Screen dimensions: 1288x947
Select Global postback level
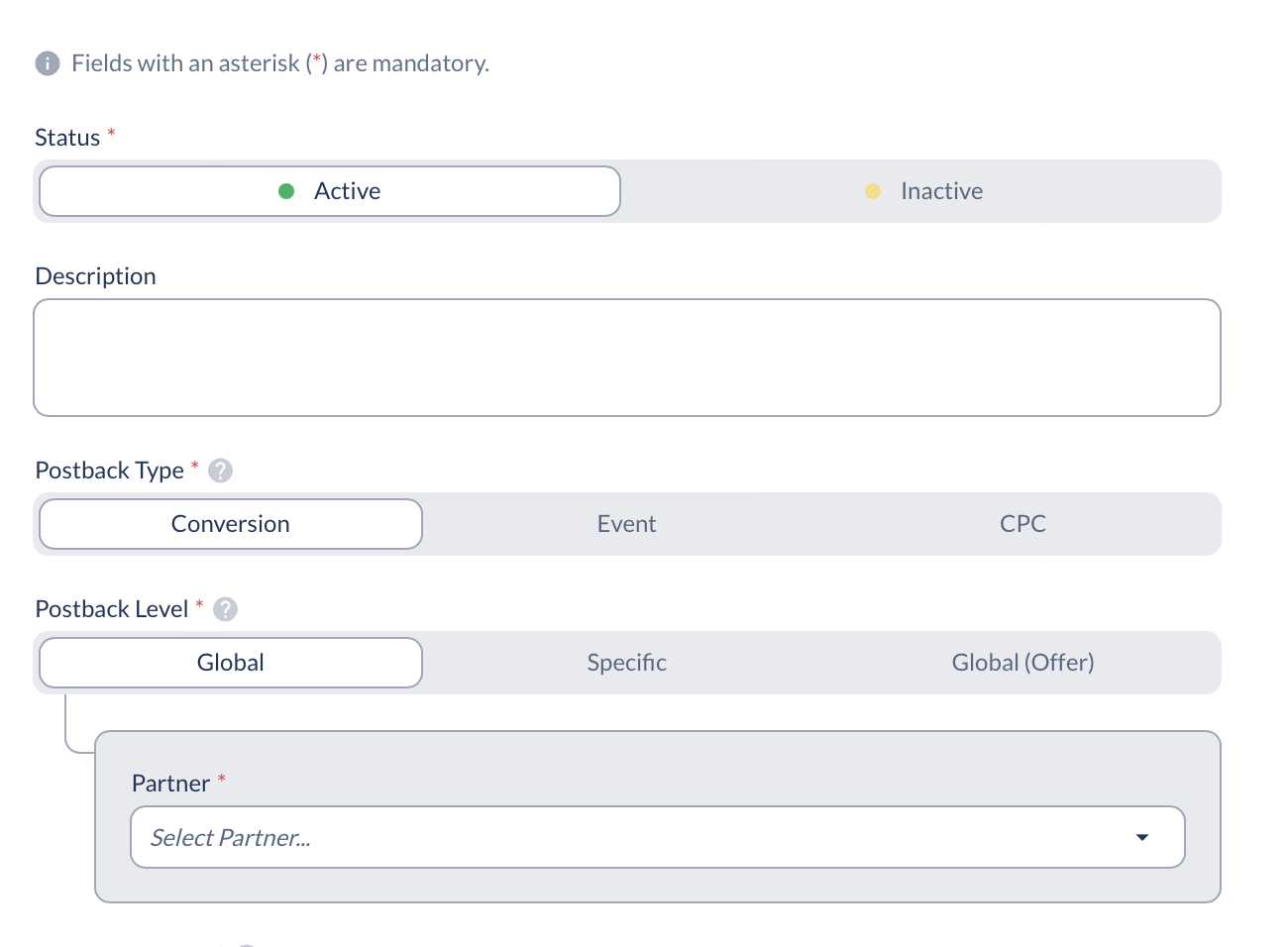231,663
